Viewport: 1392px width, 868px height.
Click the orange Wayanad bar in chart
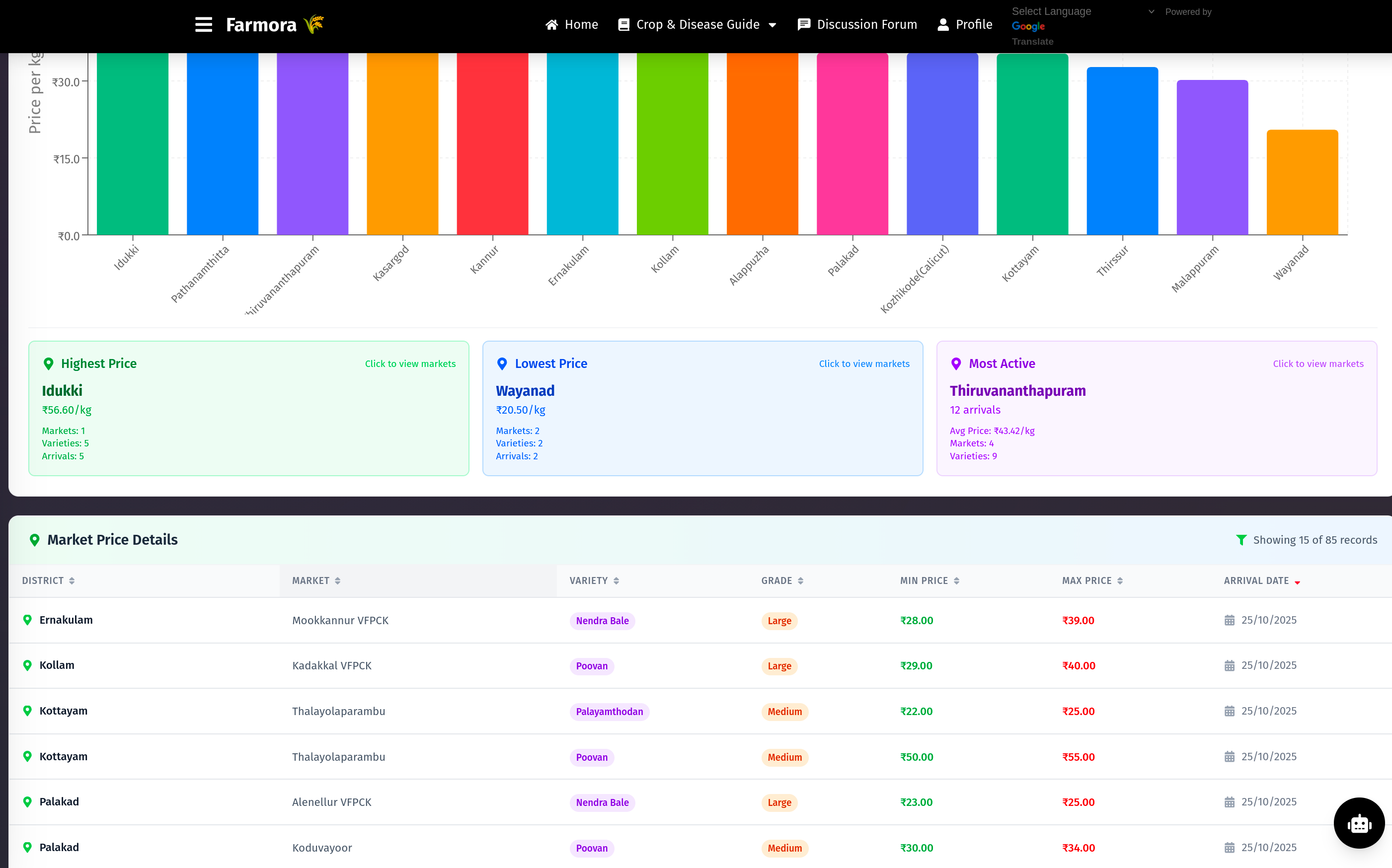[1302, 183]
